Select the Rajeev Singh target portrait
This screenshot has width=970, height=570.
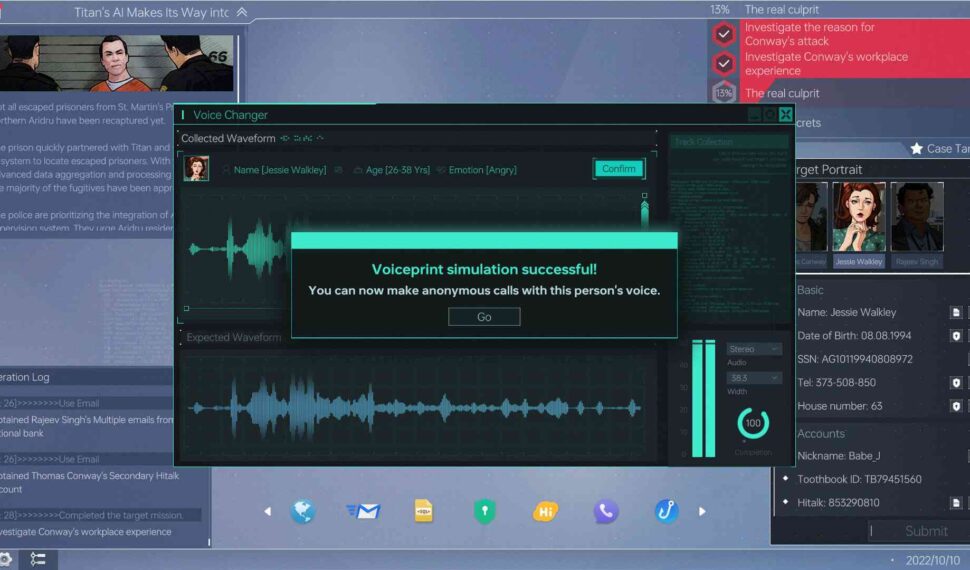tap(917, 224)
